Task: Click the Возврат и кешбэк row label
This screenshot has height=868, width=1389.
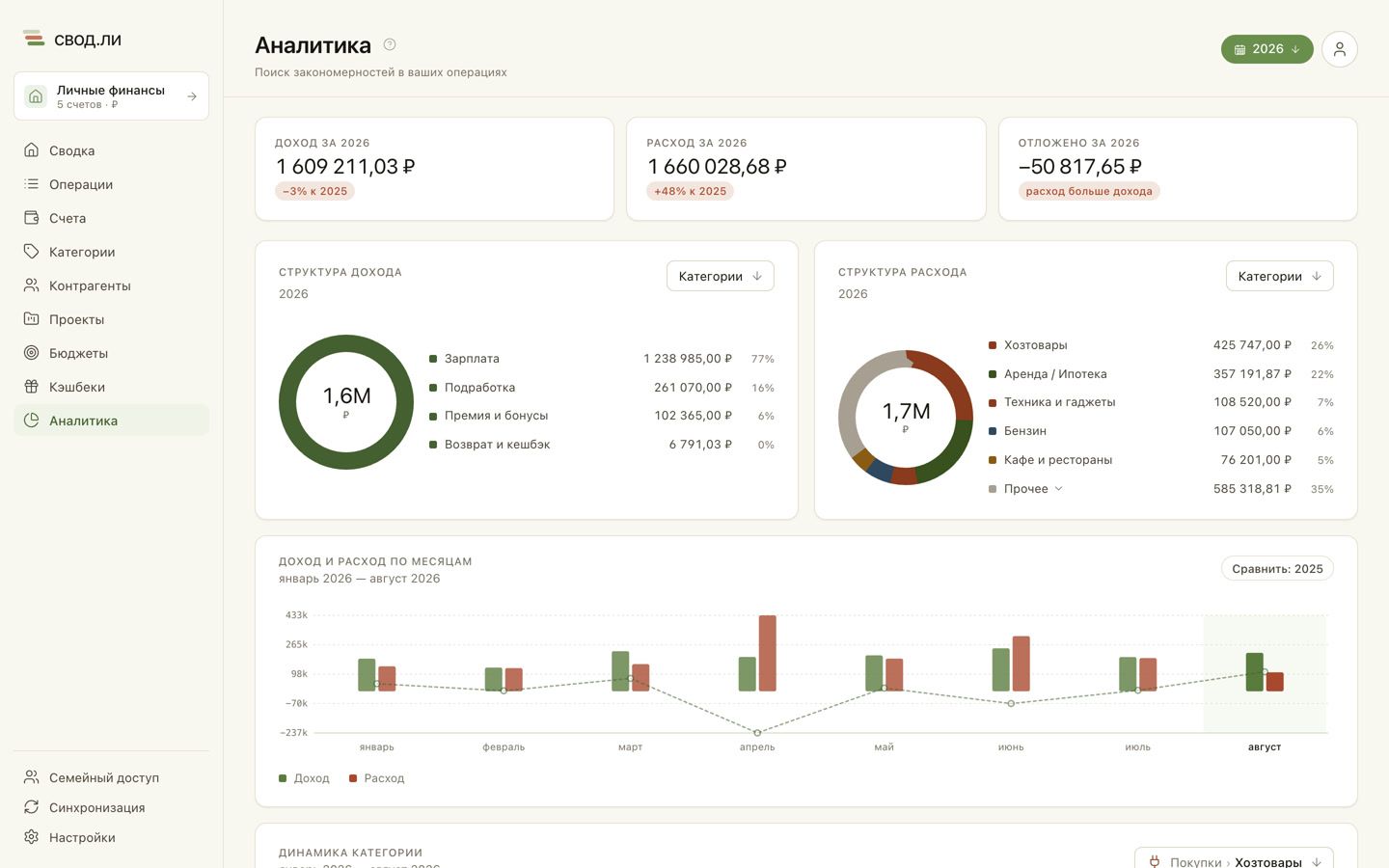Action: click(x=497, y=445)
